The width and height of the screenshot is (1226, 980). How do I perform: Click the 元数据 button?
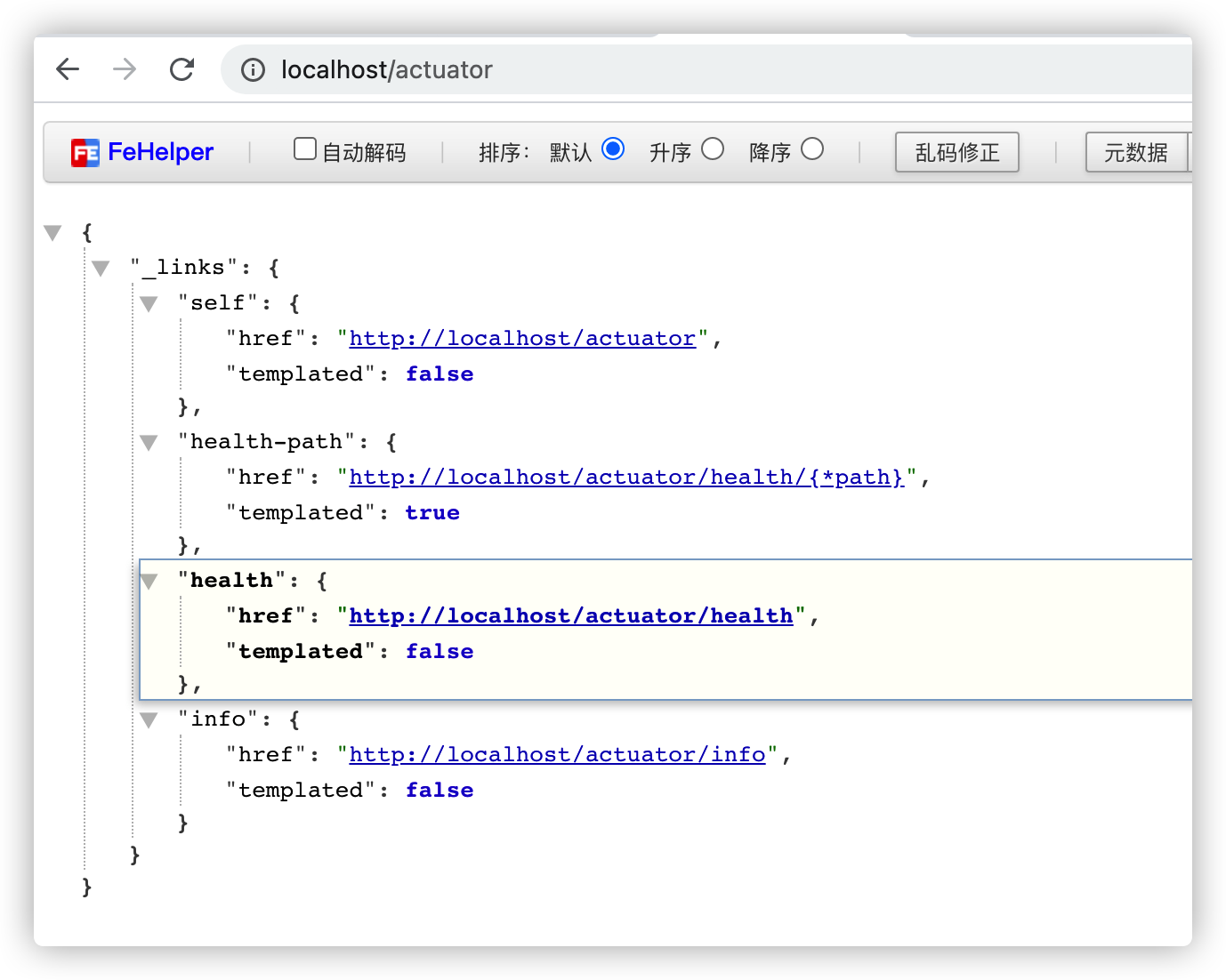[x=1136, y=153]
